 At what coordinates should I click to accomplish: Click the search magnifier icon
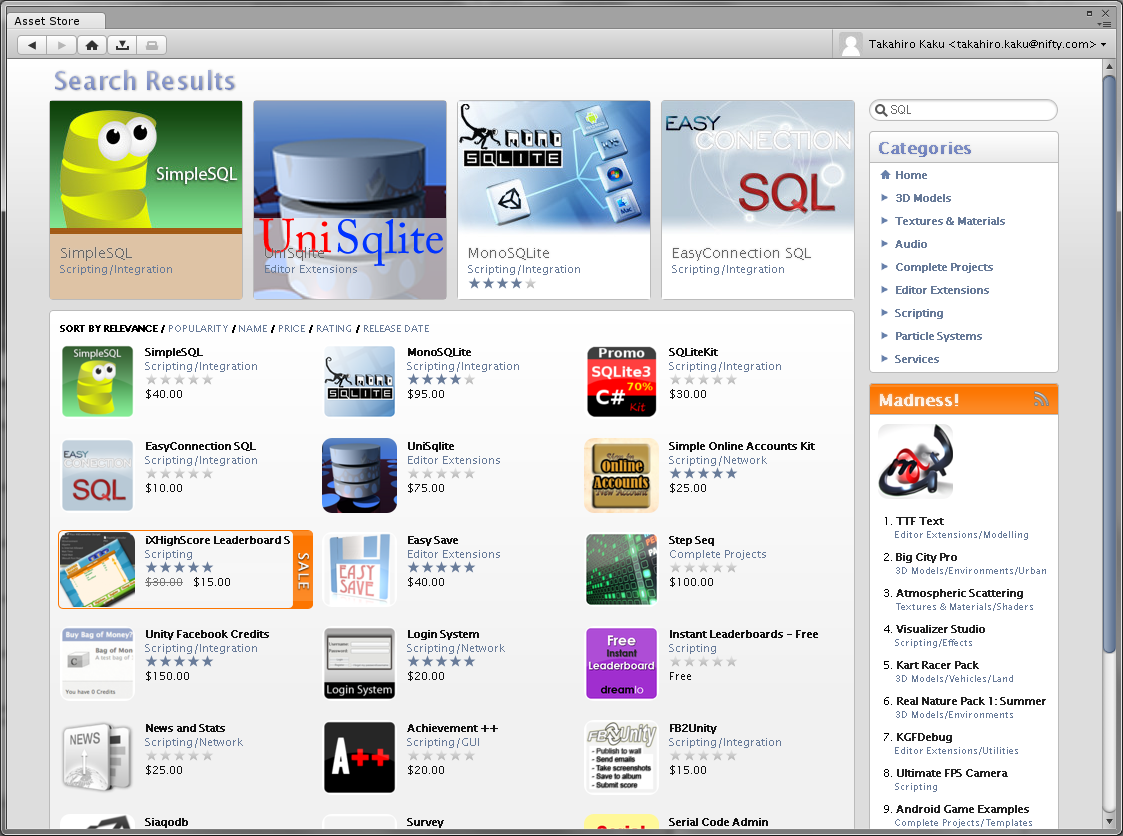coord(881,110)
